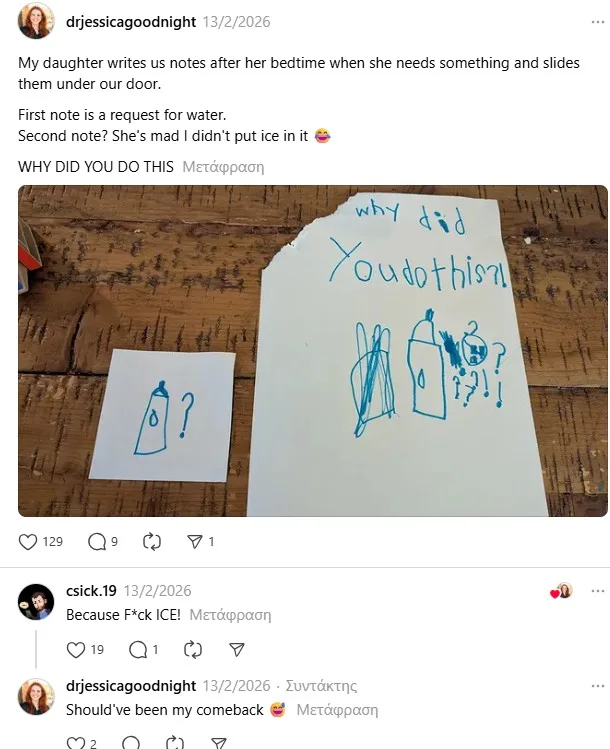
Task: Open csick.19's profile avatar
Action: (x=36, y=601)
